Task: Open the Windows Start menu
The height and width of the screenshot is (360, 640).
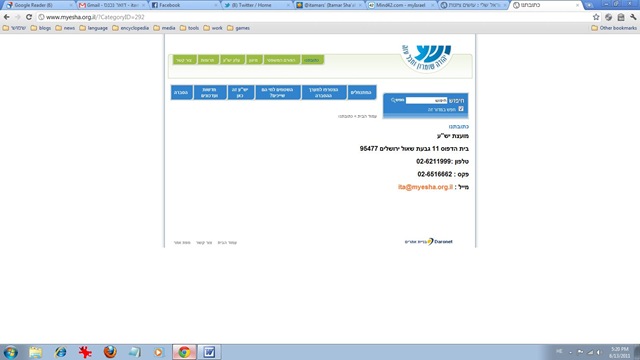Action: point(11,352)
